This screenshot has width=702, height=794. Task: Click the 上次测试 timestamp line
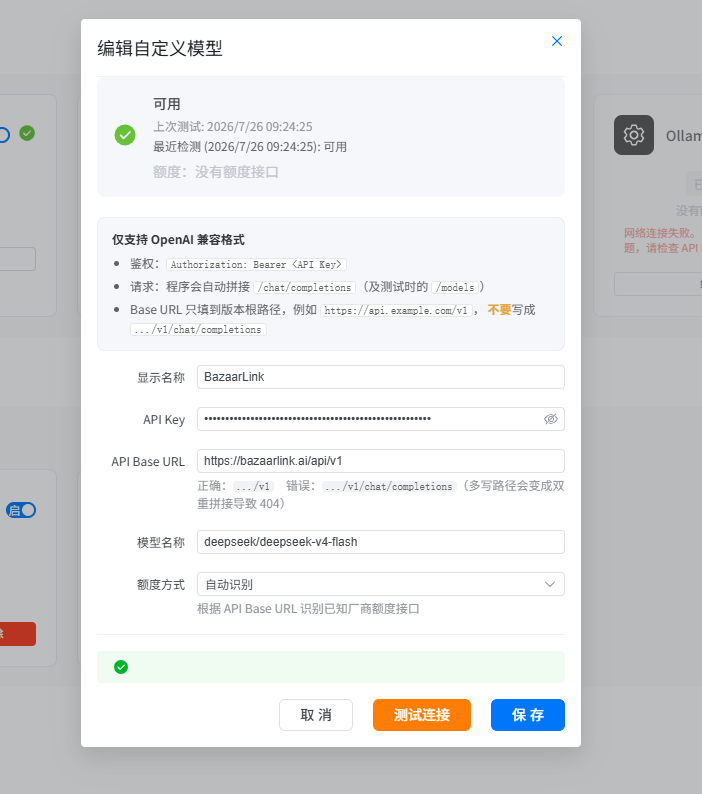click(x=233, y=127)
